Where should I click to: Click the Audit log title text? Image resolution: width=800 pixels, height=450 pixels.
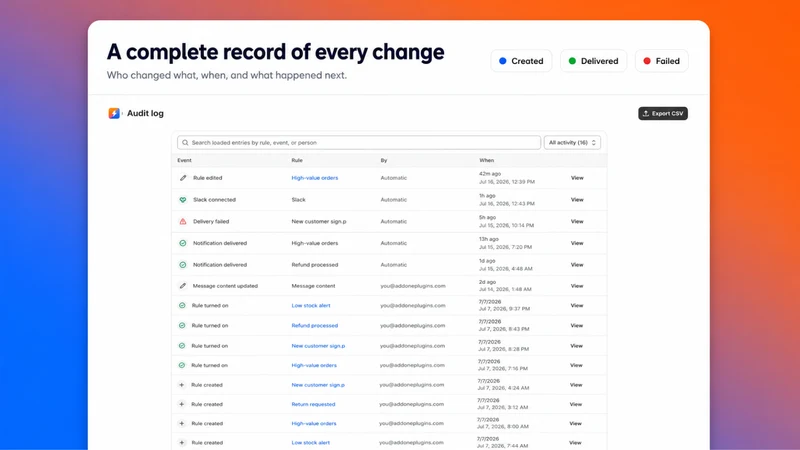click(x=145, y=113)
